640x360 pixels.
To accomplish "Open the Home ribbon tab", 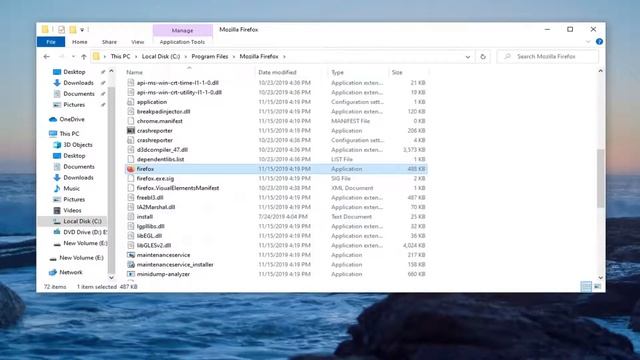I will tap(80, 42).
